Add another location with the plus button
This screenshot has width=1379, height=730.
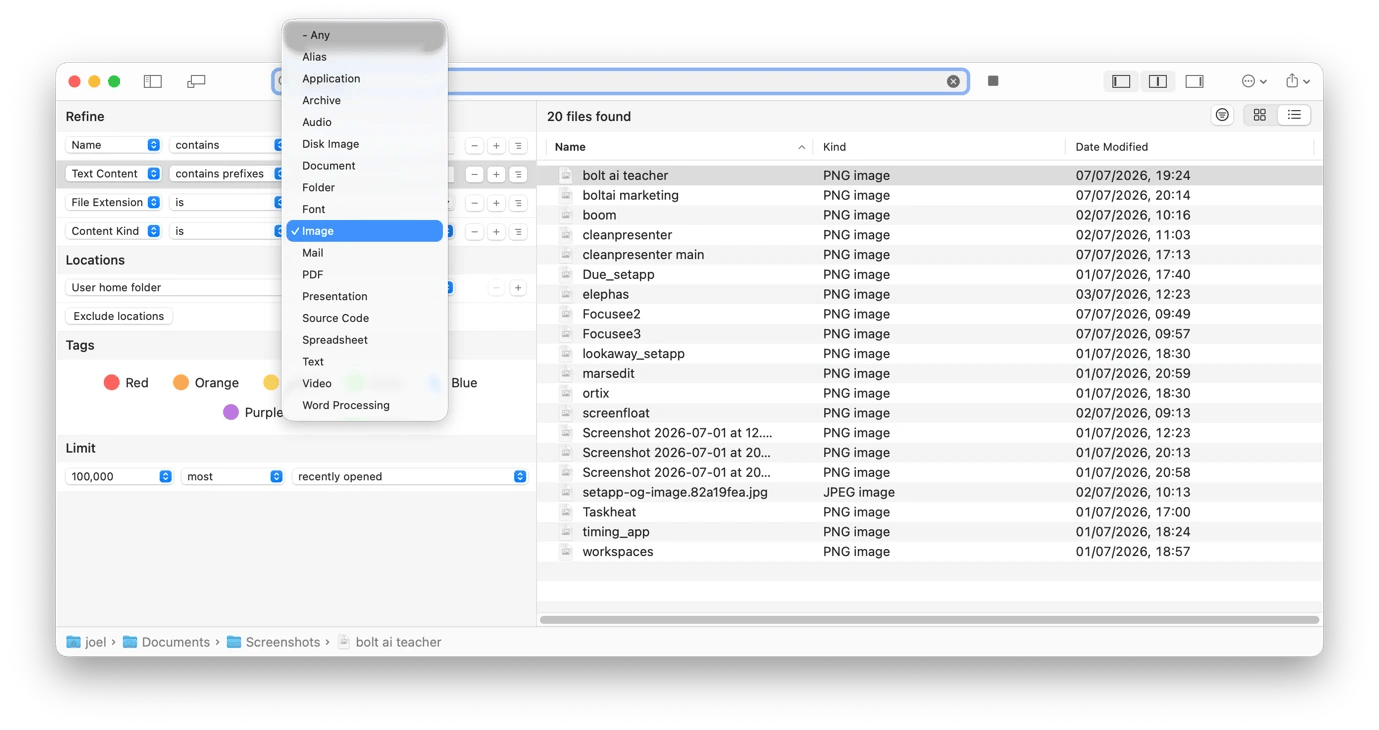[x=518, y=288]
